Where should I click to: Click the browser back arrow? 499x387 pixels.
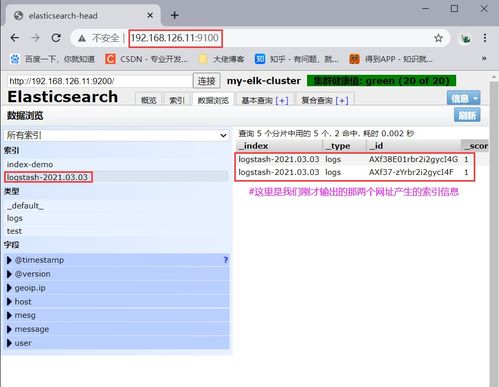pyautogui.click(x=15, y=38)
